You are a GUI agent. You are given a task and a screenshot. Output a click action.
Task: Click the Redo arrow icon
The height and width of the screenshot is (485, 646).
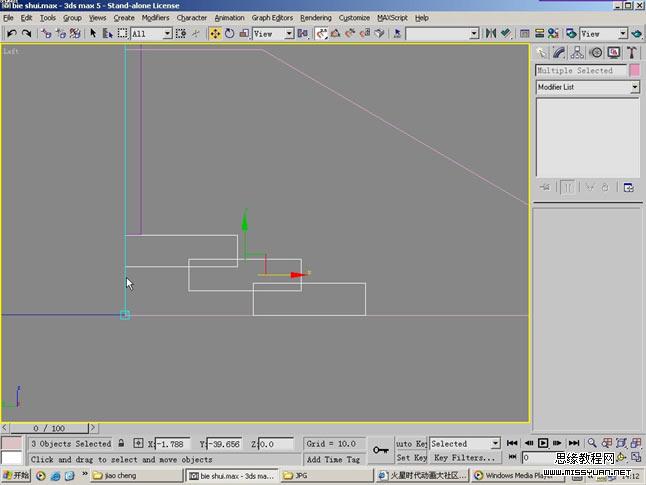(27, 33)
